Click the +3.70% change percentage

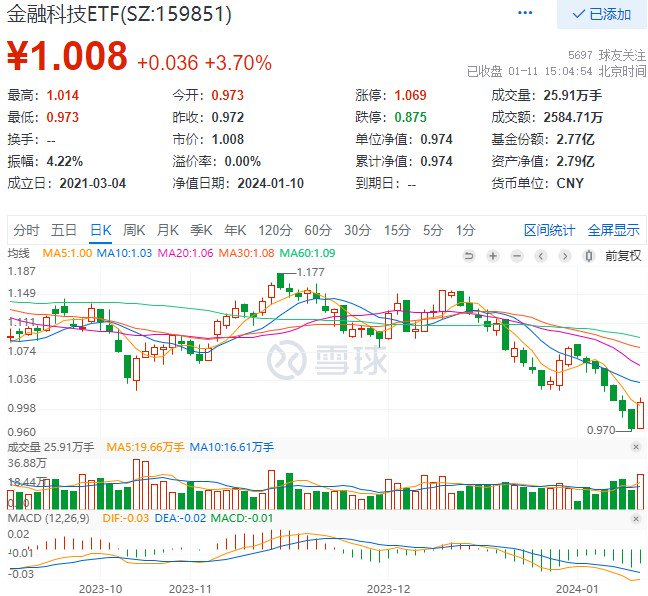point(238,63)
